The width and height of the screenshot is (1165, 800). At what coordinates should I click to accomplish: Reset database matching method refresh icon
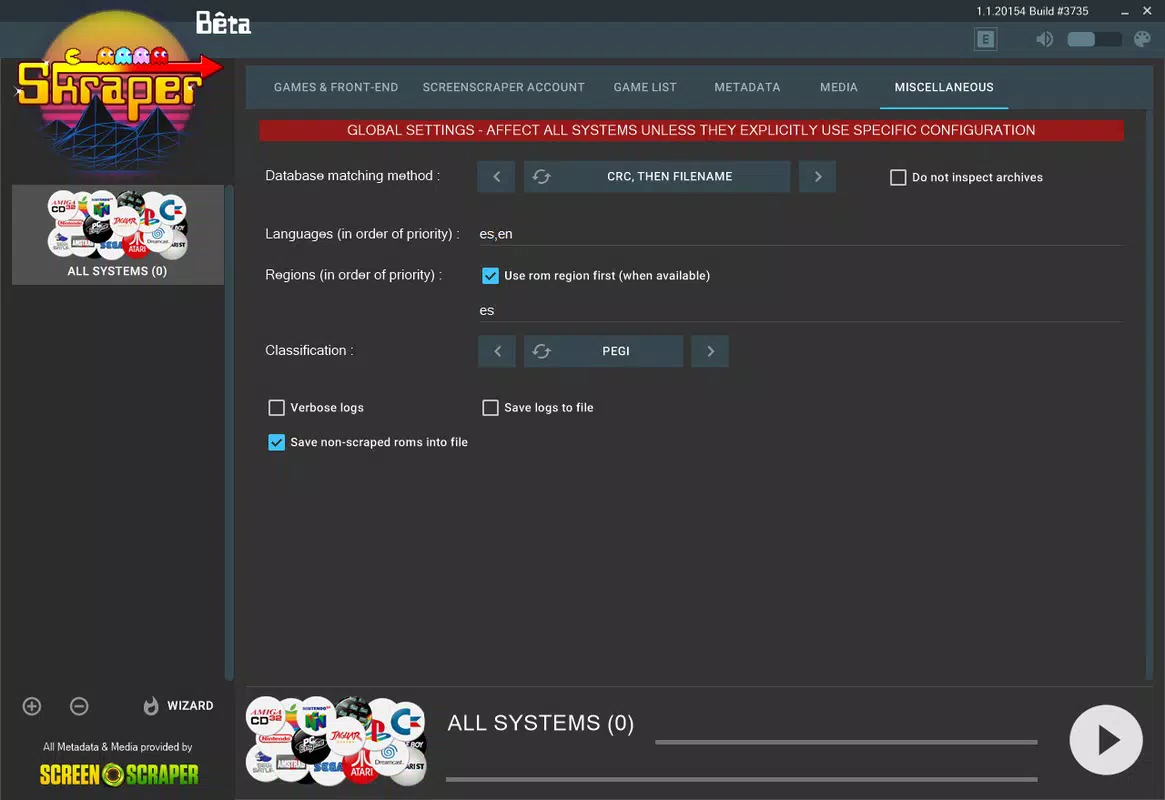pyautogui.click(x=542, y=177)
